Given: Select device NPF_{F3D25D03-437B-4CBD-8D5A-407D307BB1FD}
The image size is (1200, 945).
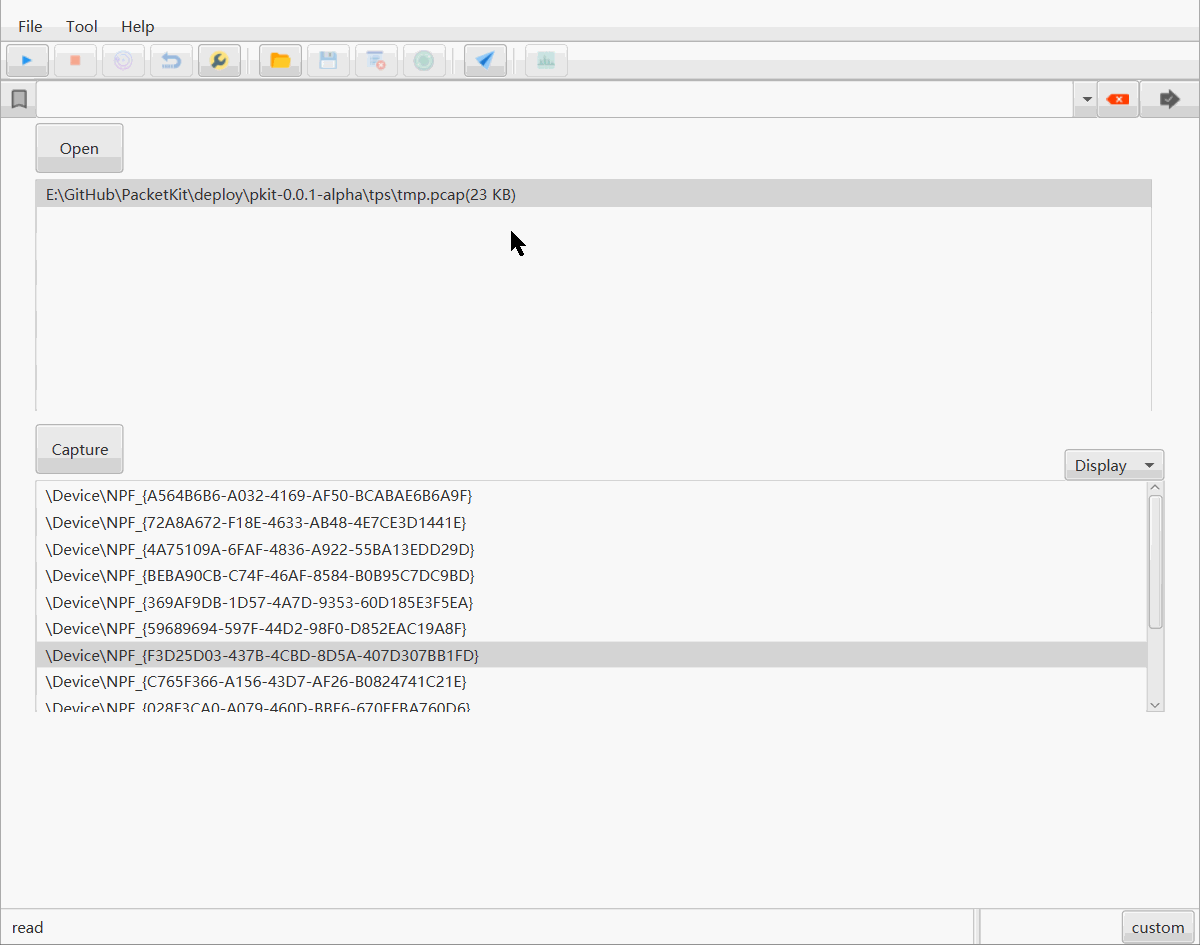Looking at the screenshot, I should coord(591,655).
